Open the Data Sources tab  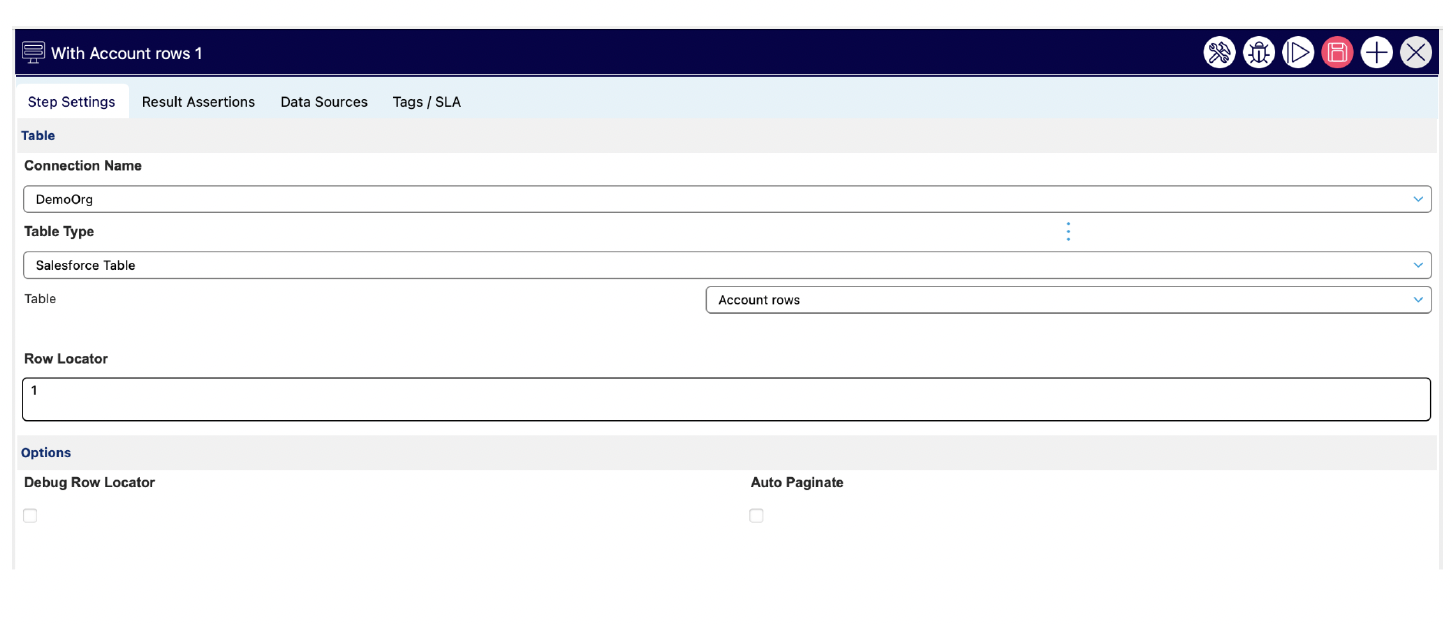pyautogui.click(x=324, y=102)
